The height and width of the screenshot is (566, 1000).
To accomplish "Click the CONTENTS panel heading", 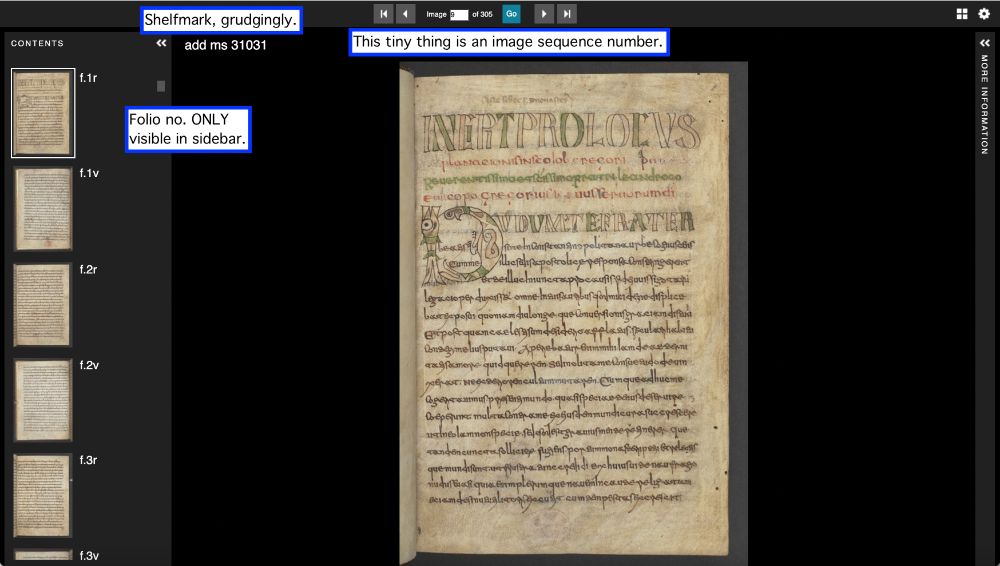I will (37, 43).
